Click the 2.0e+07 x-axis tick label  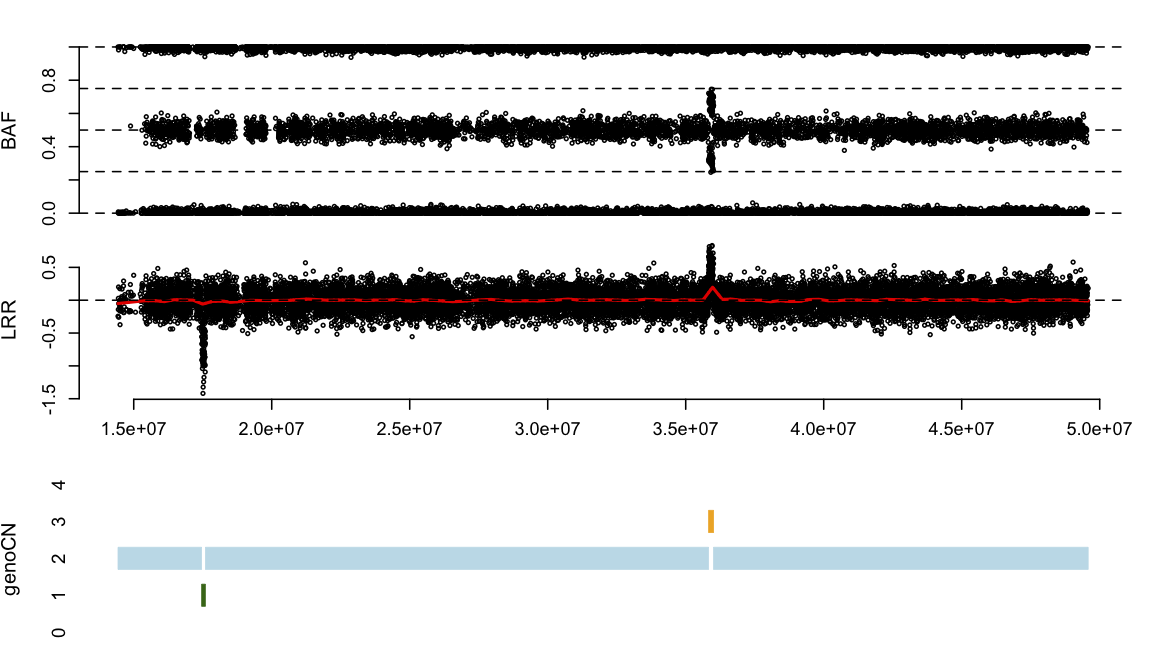[272, 429]
